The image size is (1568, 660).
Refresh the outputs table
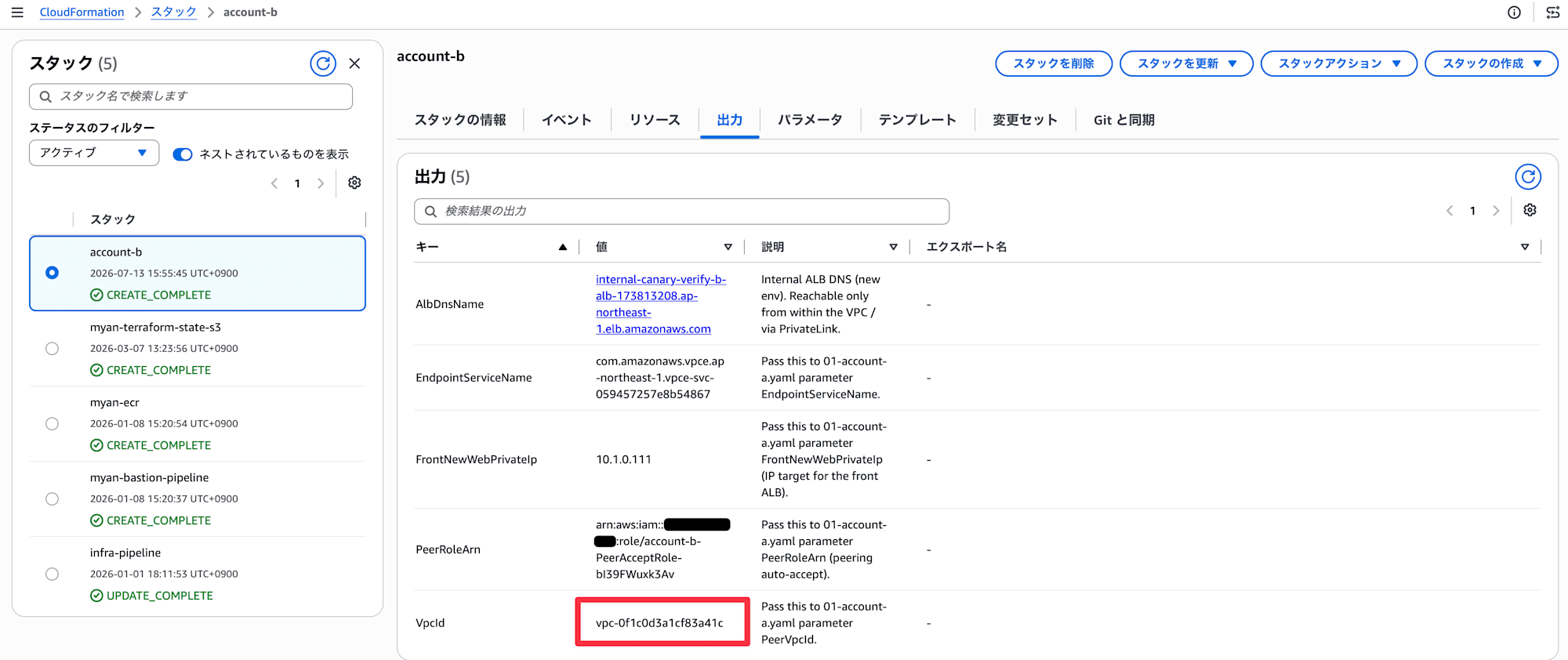coord(1528,177)
